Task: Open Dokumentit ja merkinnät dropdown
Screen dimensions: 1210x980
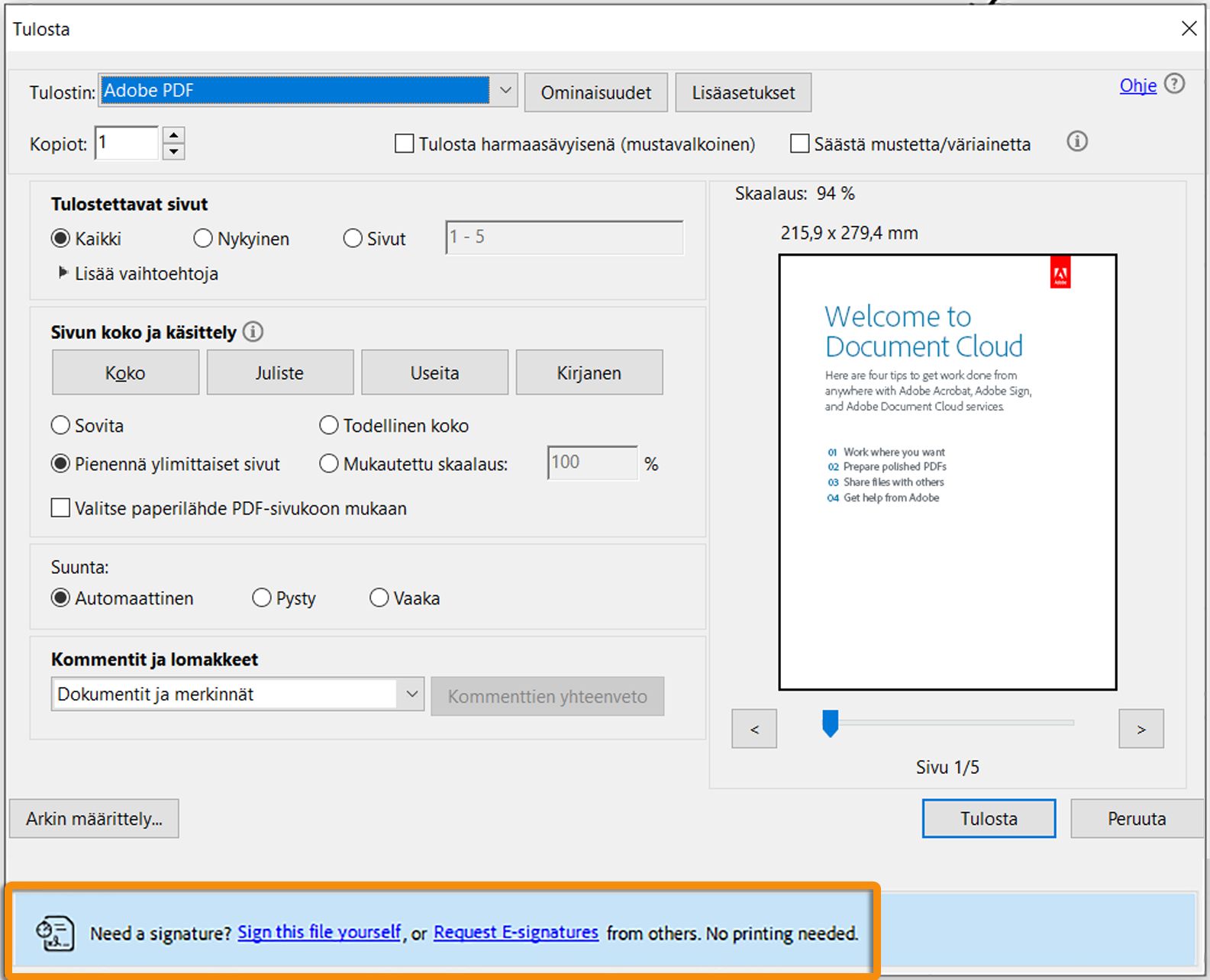Action: (x=237, y=695)
